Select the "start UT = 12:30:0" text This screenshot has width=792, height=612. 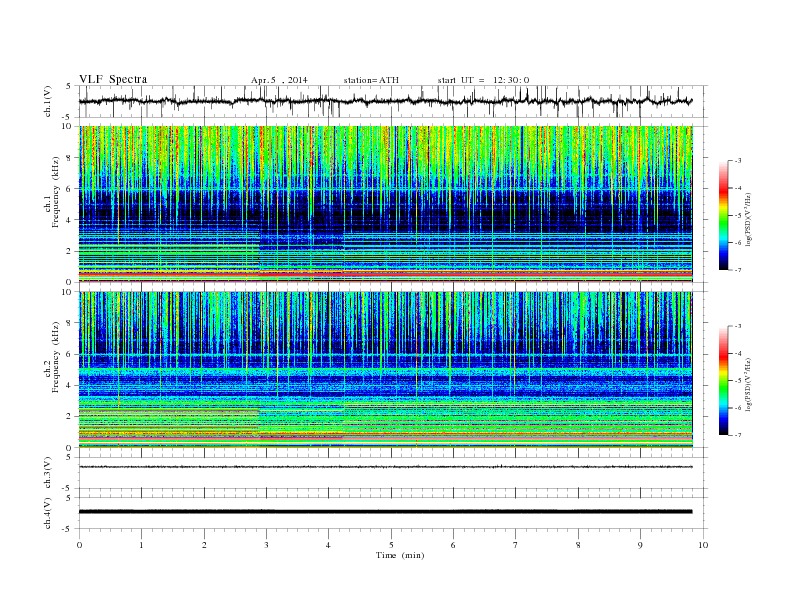coord(483,80)
